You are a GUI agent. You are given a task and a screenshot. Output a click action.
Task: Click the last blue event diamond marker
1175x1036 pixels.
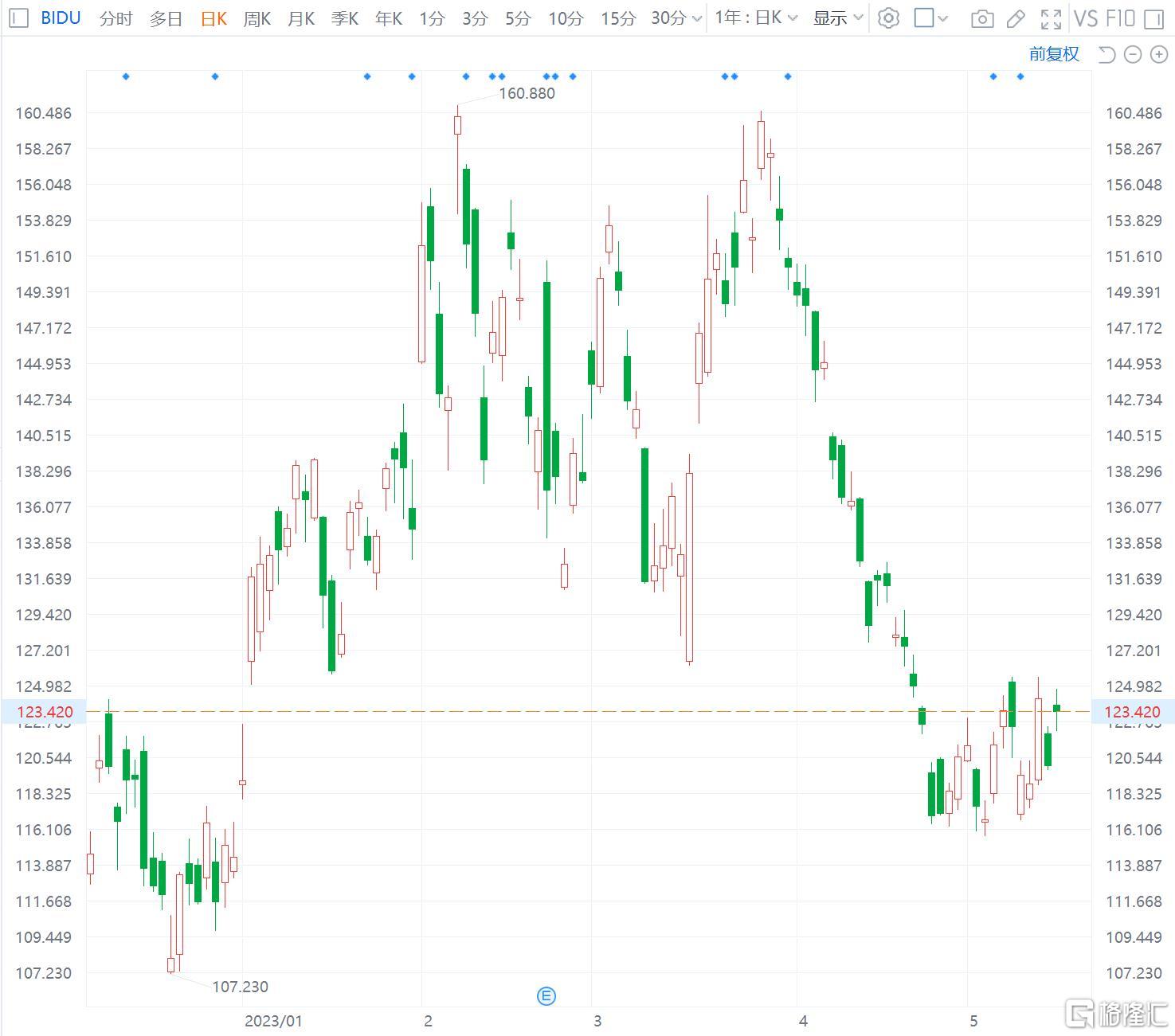click(1020, 76)
